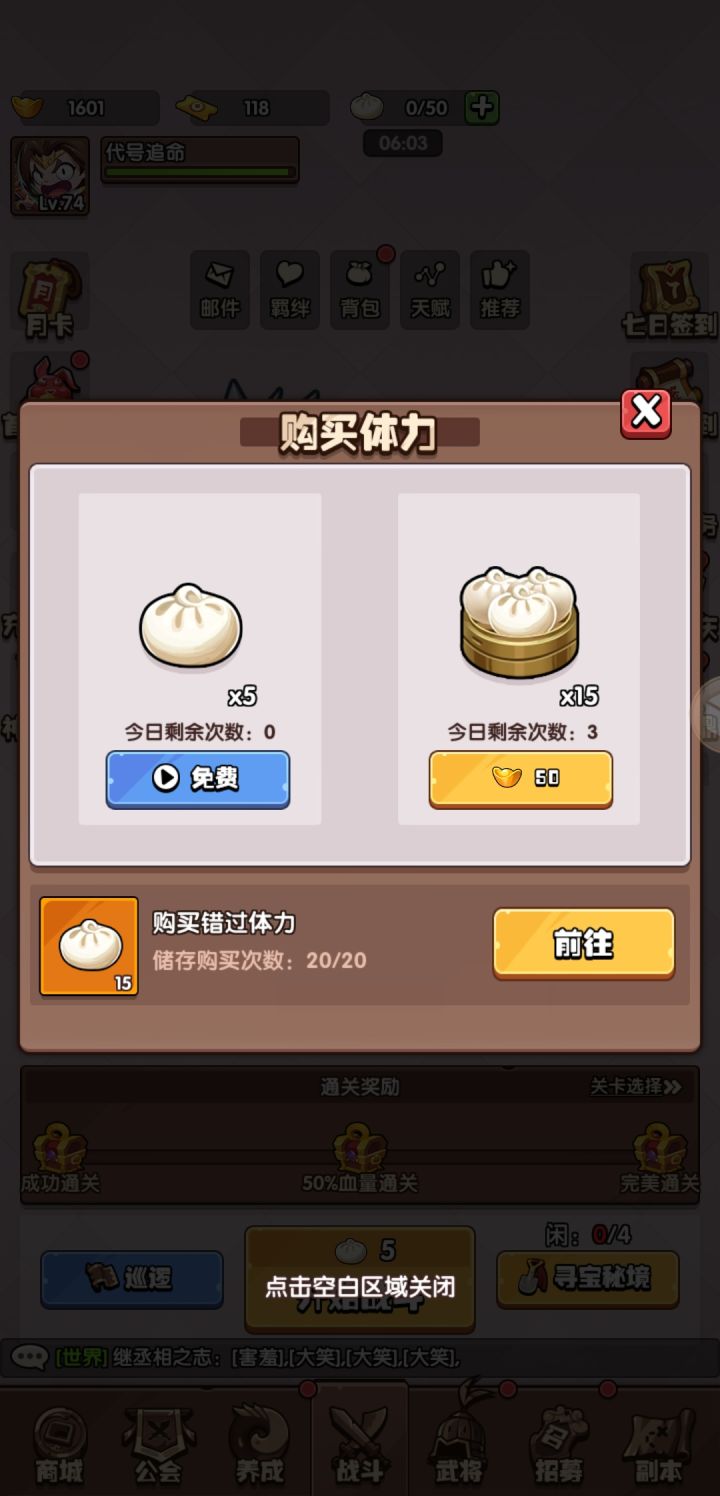This screenshot has width=720, height=1496.
Task: Close the 购买体力 dialog with the X
Action: tap(646, 413)
